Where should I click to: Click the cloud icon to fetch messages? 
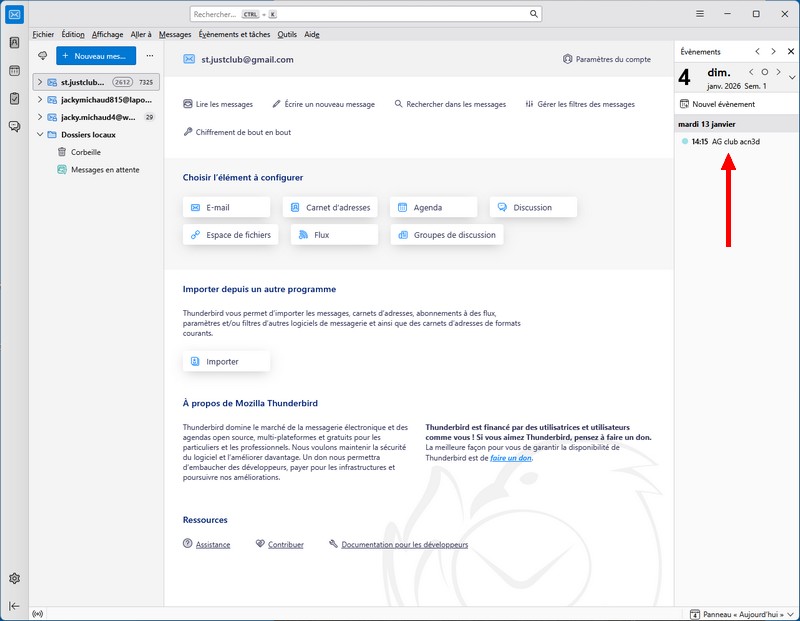42,56
